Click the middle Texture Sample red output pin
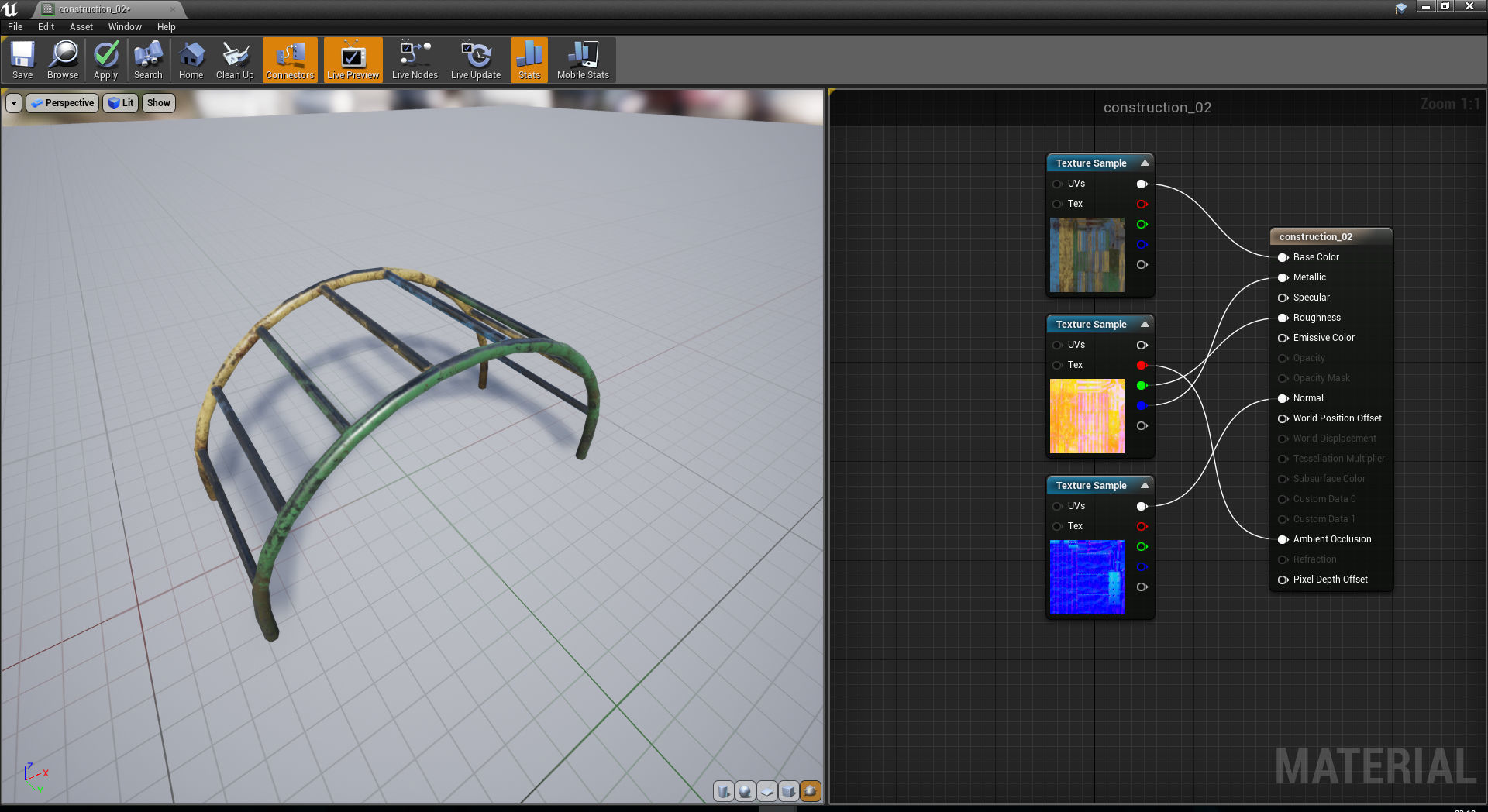 [x=1142, y=365]
